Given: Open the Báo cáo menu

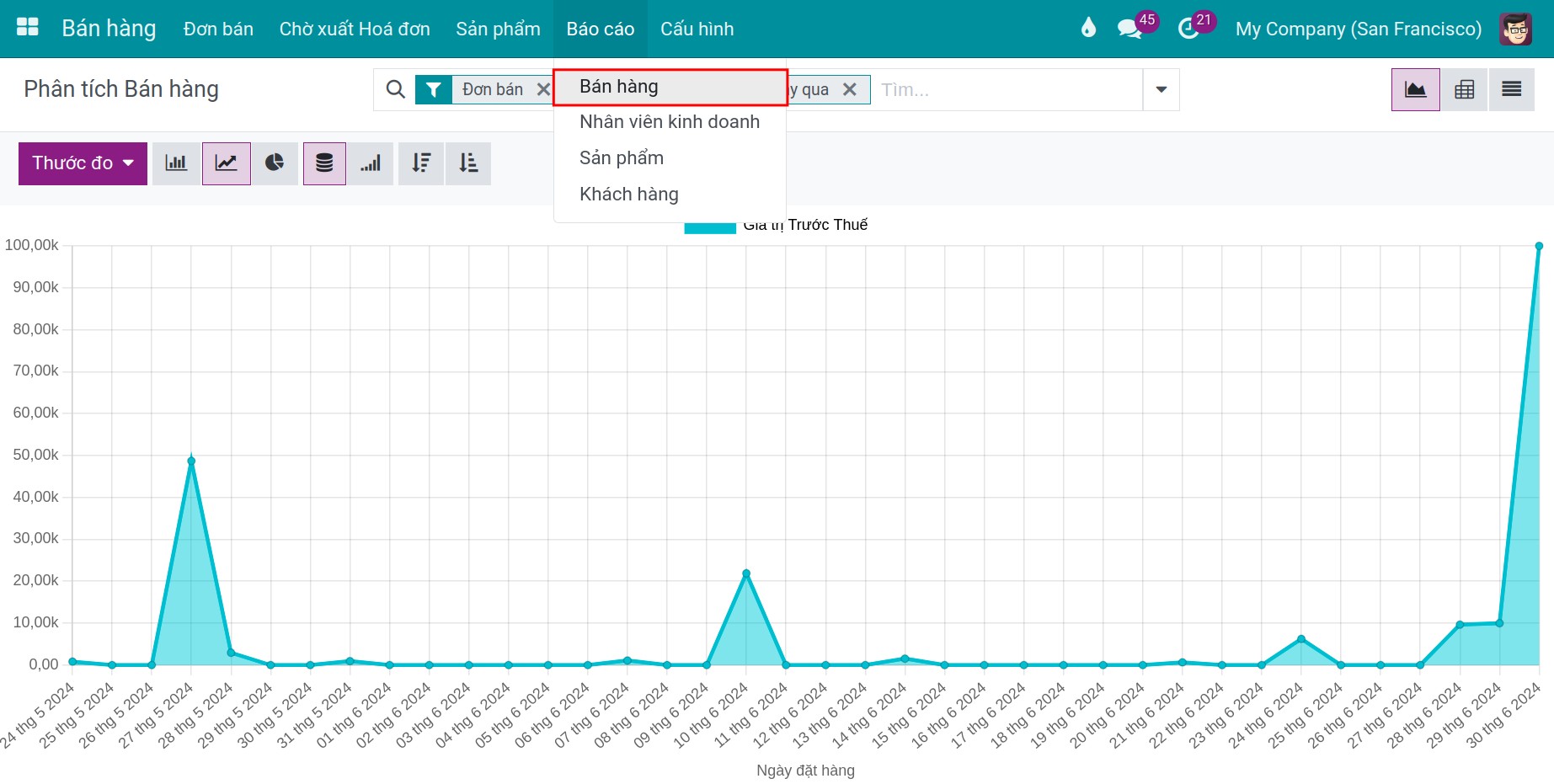Looking at the screenshot, I should 600,29.
